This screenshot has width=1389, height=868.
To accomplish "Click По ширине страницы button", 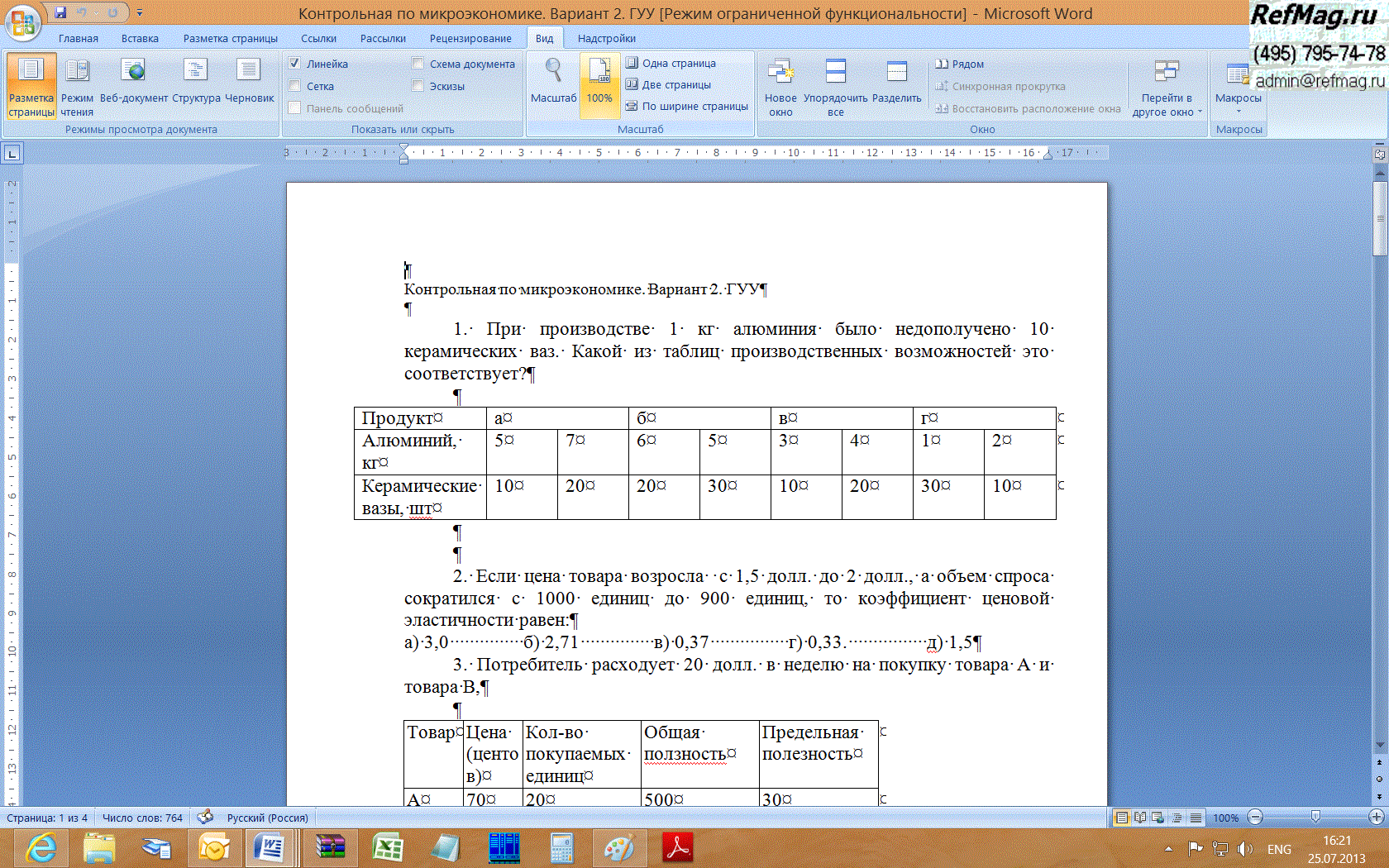I will 687,106.
